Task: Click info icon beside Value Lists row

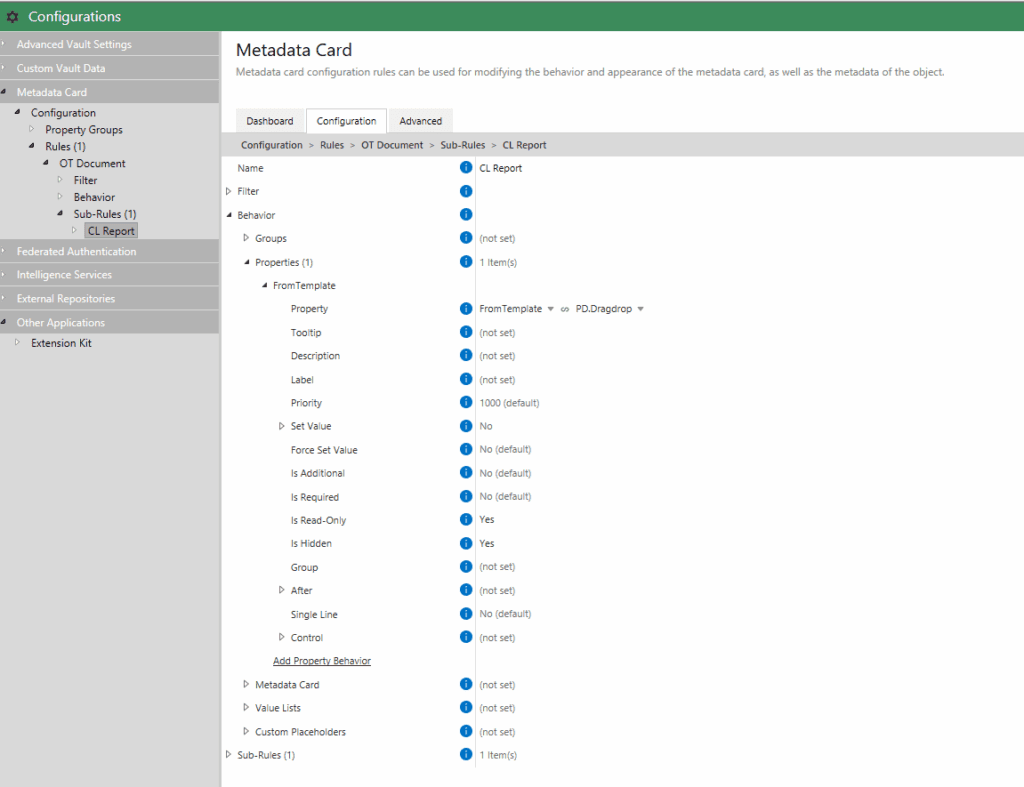Action: (466, 708)
